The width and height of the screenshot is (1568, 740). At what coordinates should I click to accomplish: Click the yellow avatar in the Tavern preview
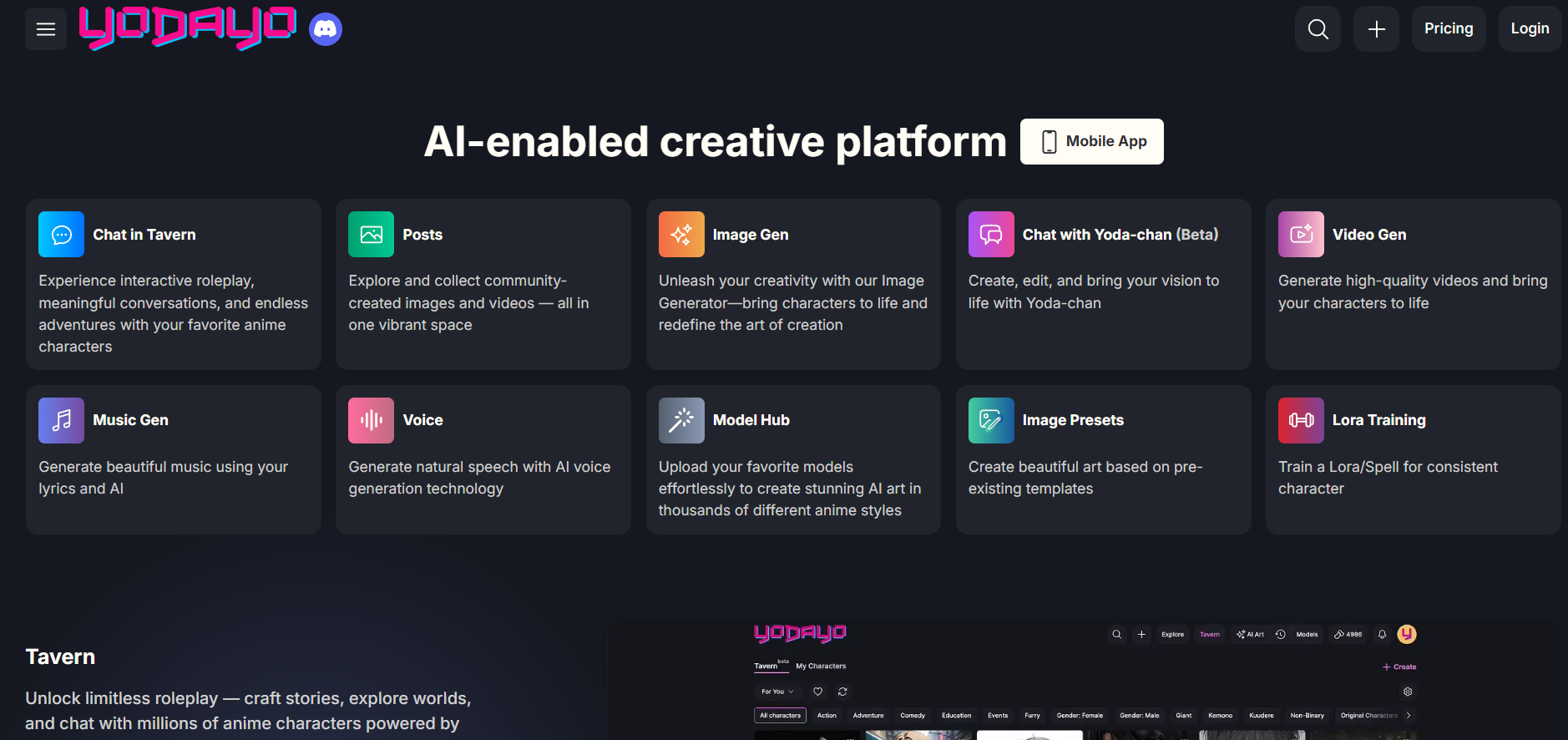[1407, 635]
